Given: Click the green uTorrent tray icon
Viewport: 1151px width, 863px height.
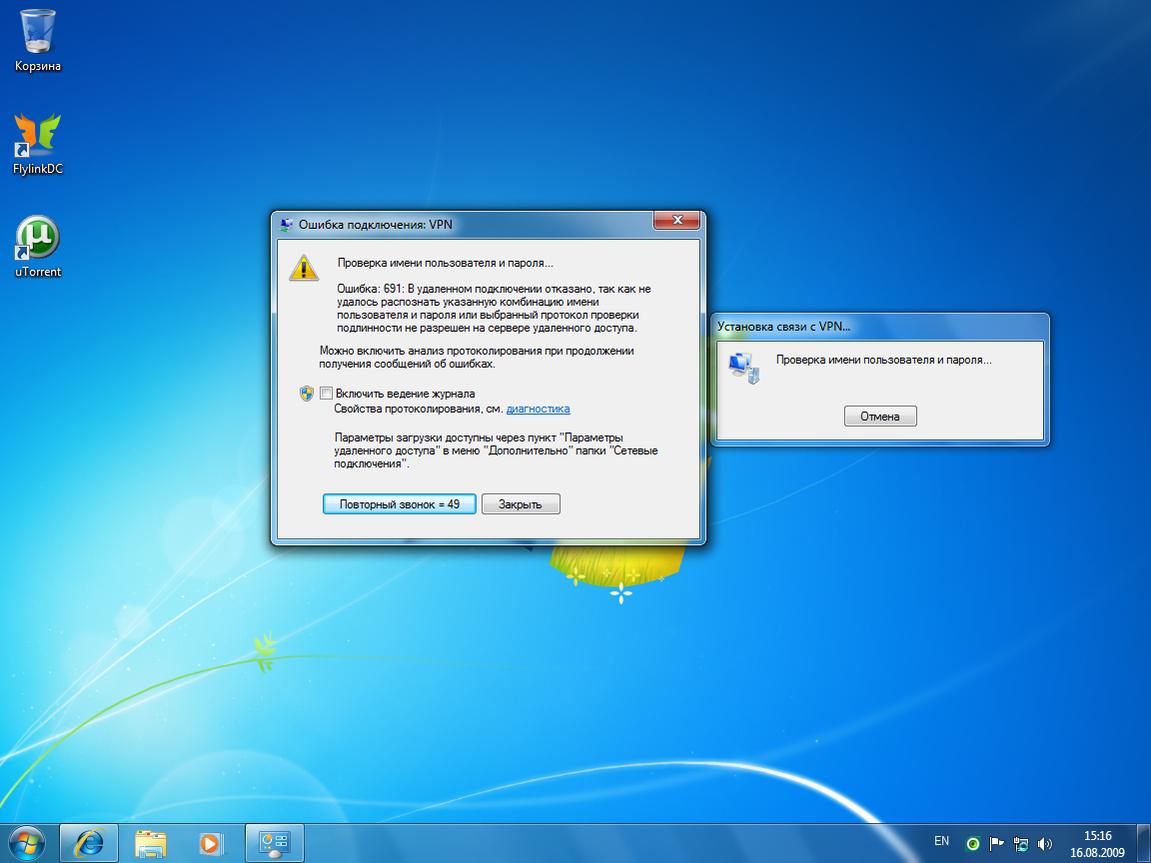Looking at the screenshot, I should (972, 843).
